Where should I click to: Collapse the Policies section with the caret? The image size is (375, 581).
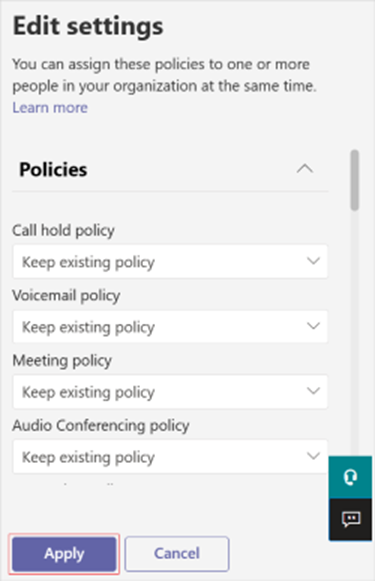[x=305, y=169]
